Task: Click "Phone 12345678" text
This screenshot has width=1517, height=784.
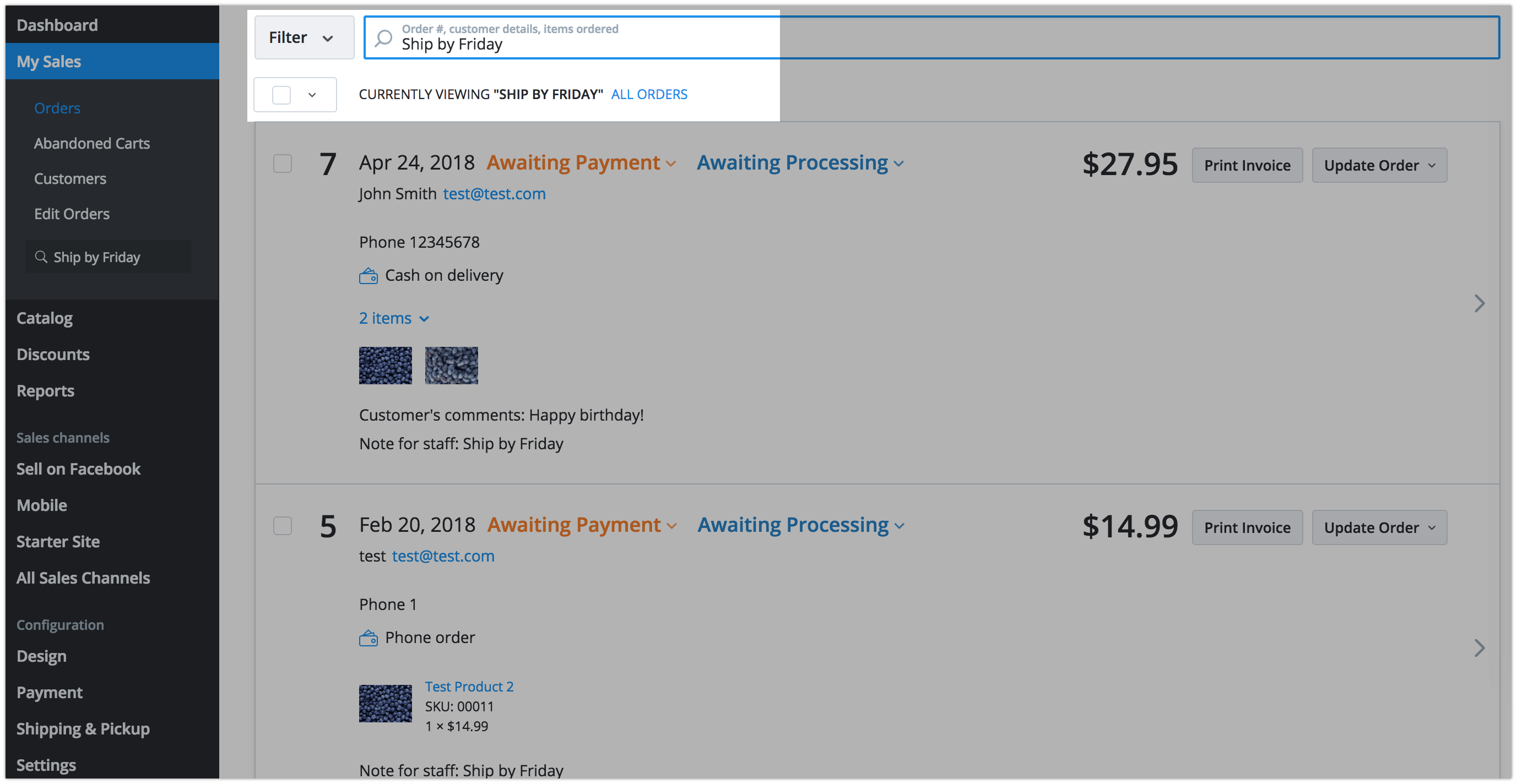Action: point(419,242)
